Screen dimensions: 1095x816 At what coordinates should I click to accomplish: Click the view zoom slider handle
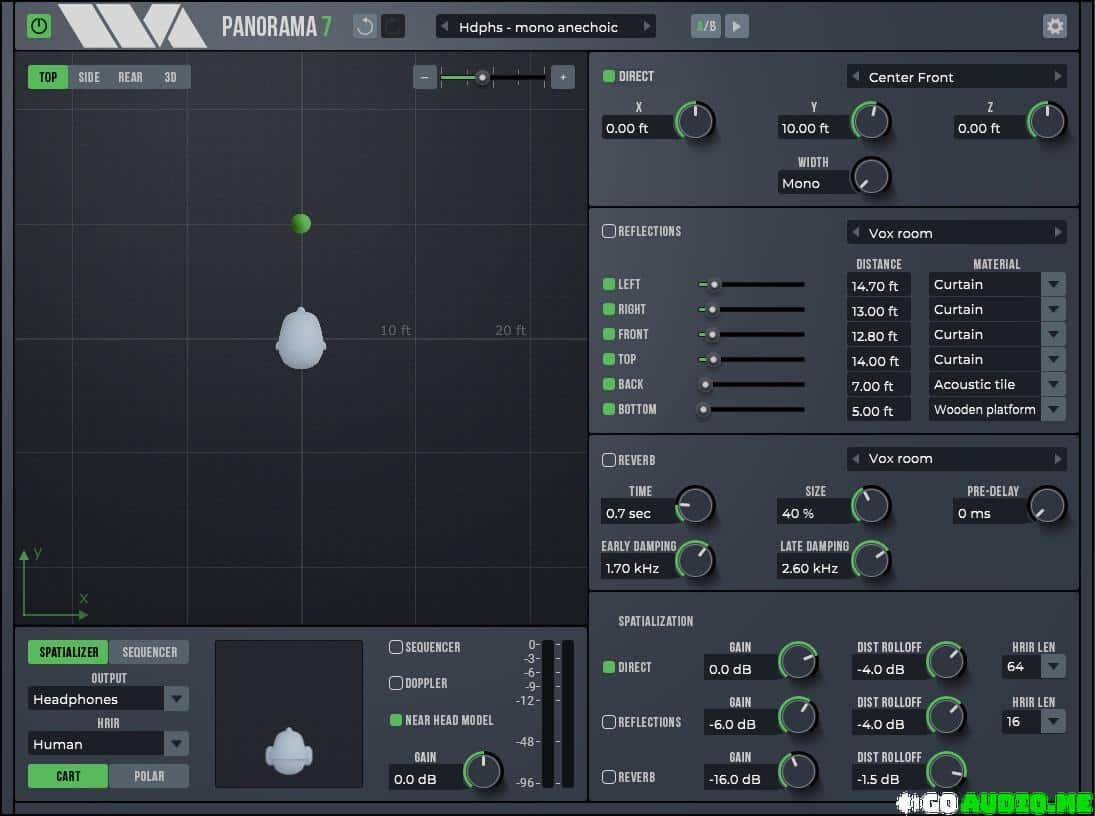[482, 77]
